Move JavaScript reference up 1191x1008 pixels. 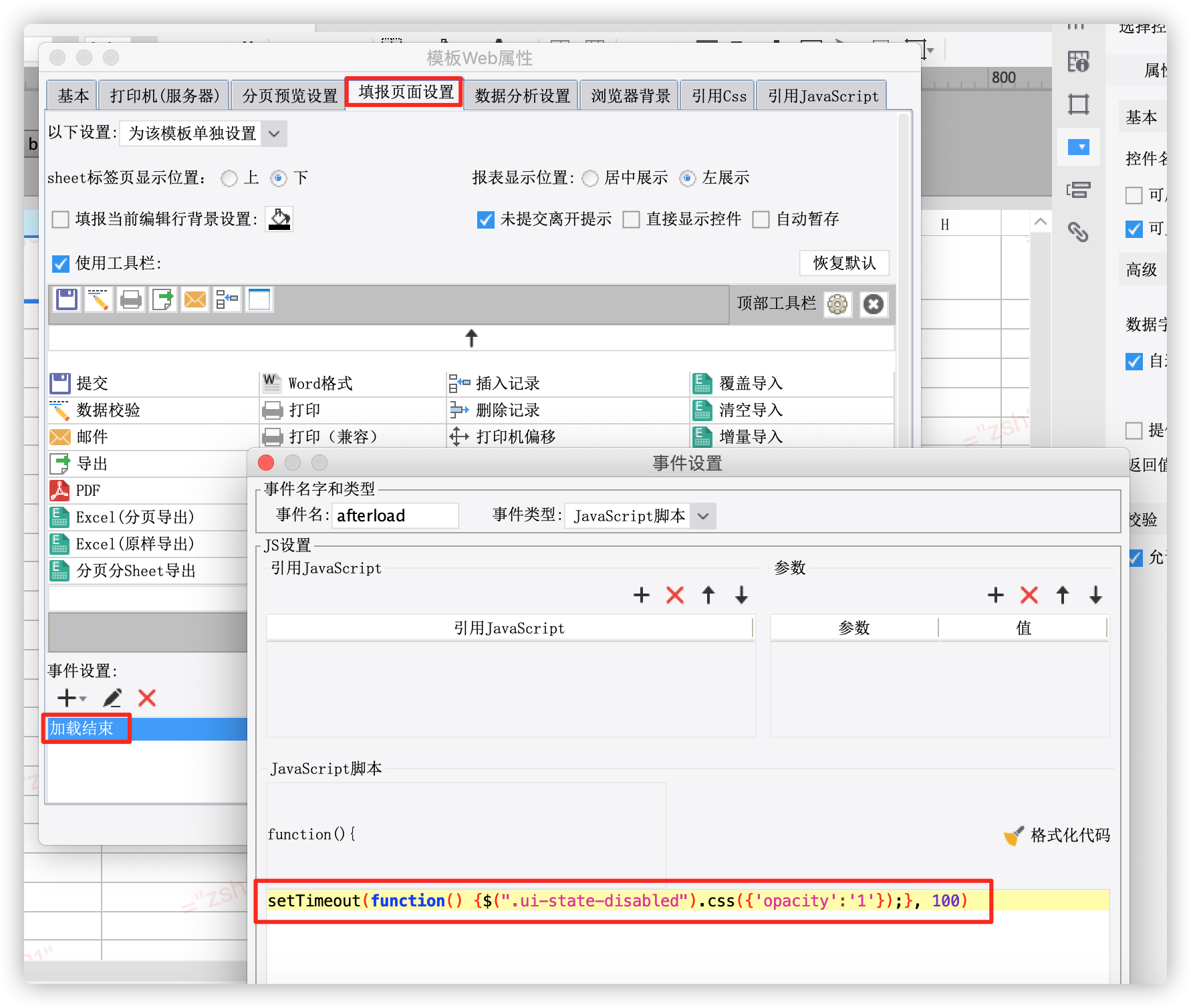pyautogui.click(x=708, y=595)
